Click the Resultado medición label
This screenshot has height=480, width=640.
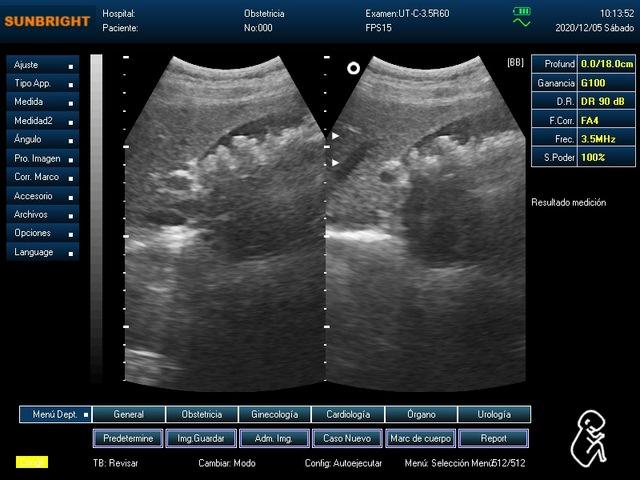click(x=569, y=202)
